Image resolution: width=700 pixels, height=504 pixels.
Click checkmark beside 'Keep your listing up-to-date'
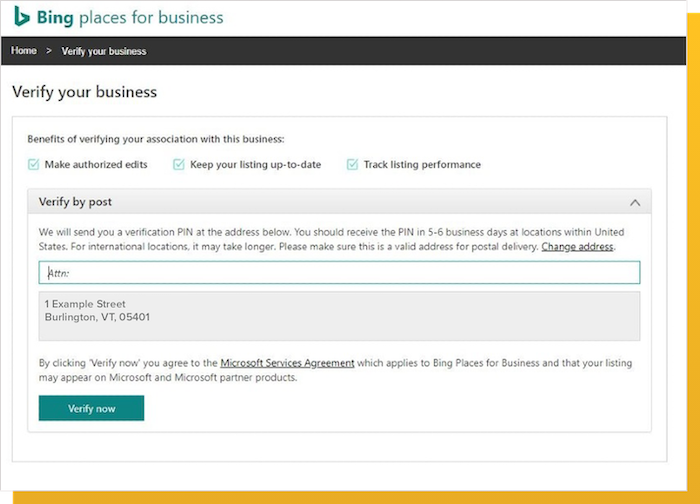tap(179, 164)
